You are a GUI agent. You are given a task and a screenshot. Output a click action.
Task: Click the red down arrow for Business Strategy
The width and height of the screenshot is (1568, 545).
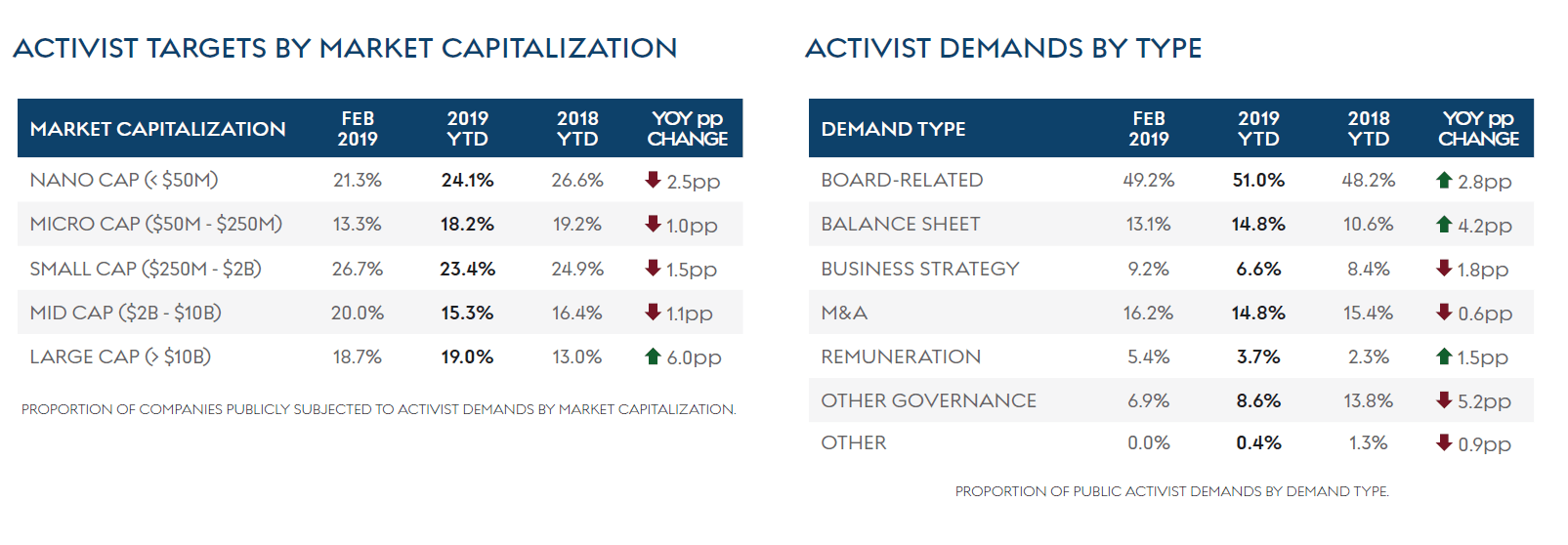pyautogui.click(x=1444, y=268)
